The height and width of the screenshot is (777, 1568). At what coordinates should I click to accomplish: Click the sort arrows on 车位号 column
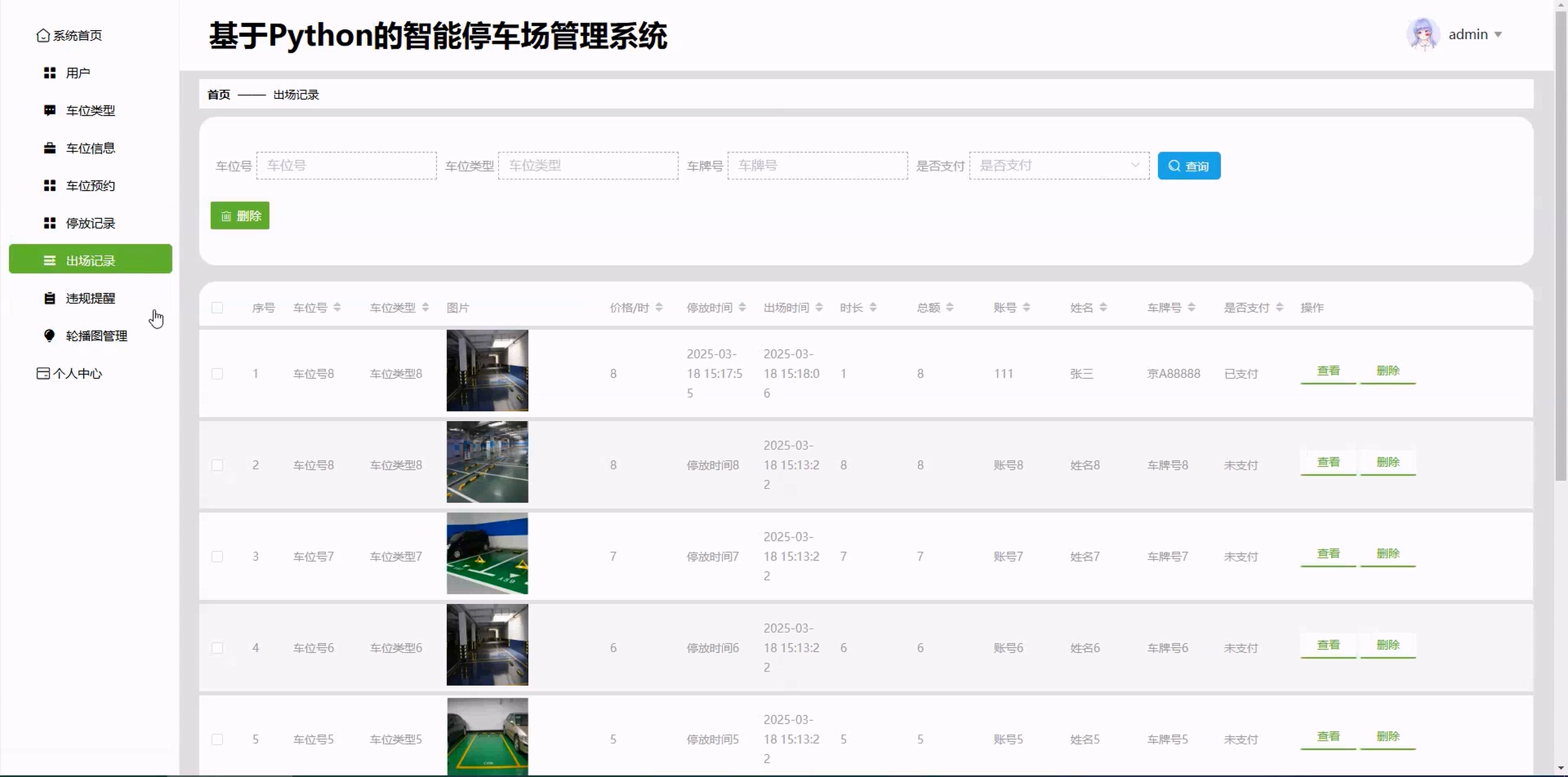click(337, 307)
